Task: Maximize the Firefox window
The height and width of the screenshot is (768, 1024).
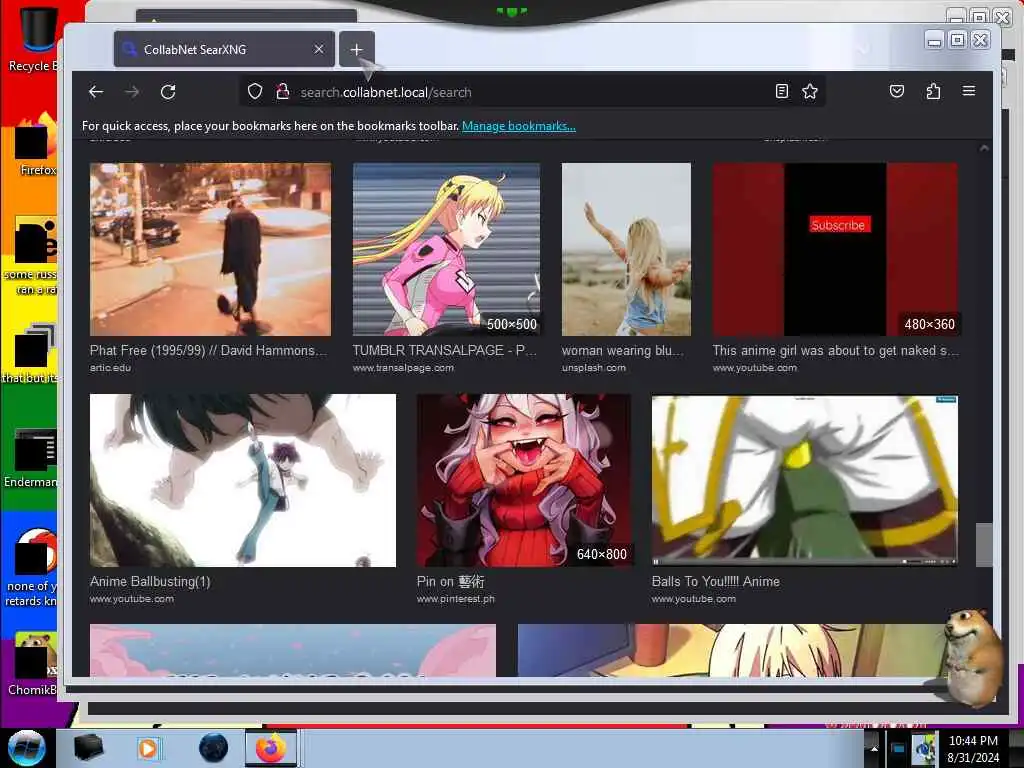Action: coord(957,40)
